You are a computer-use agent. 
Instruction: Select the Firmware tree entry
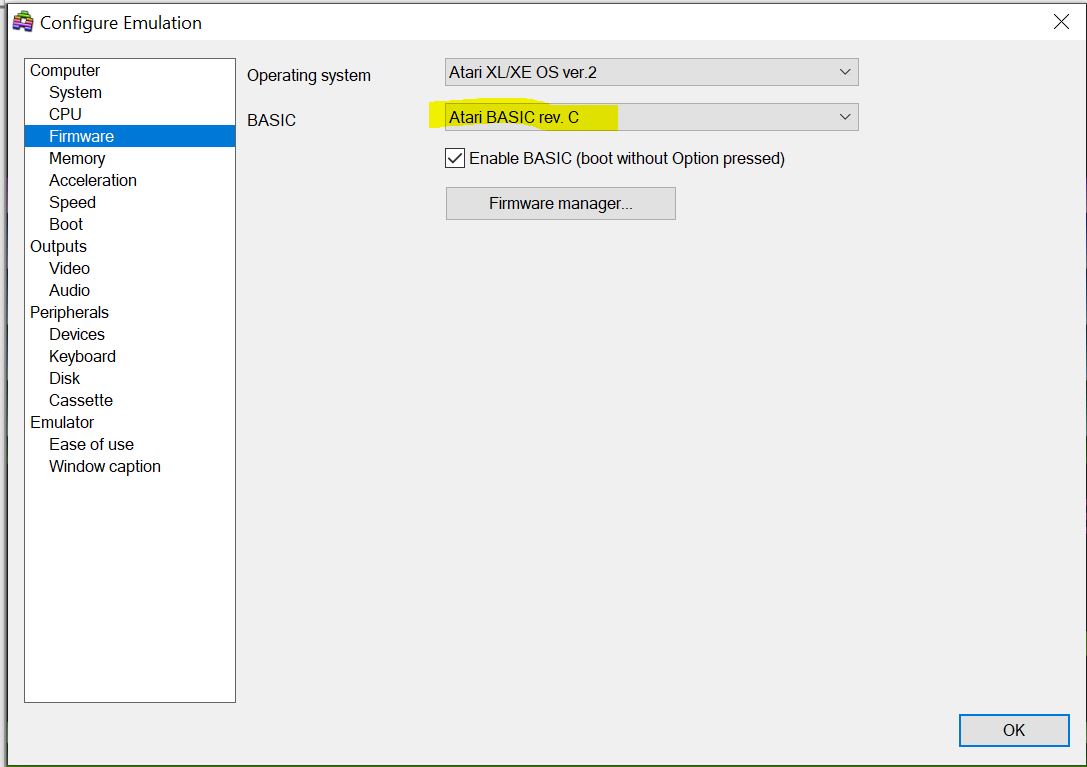pyautogui.click(x=81, y=136)
